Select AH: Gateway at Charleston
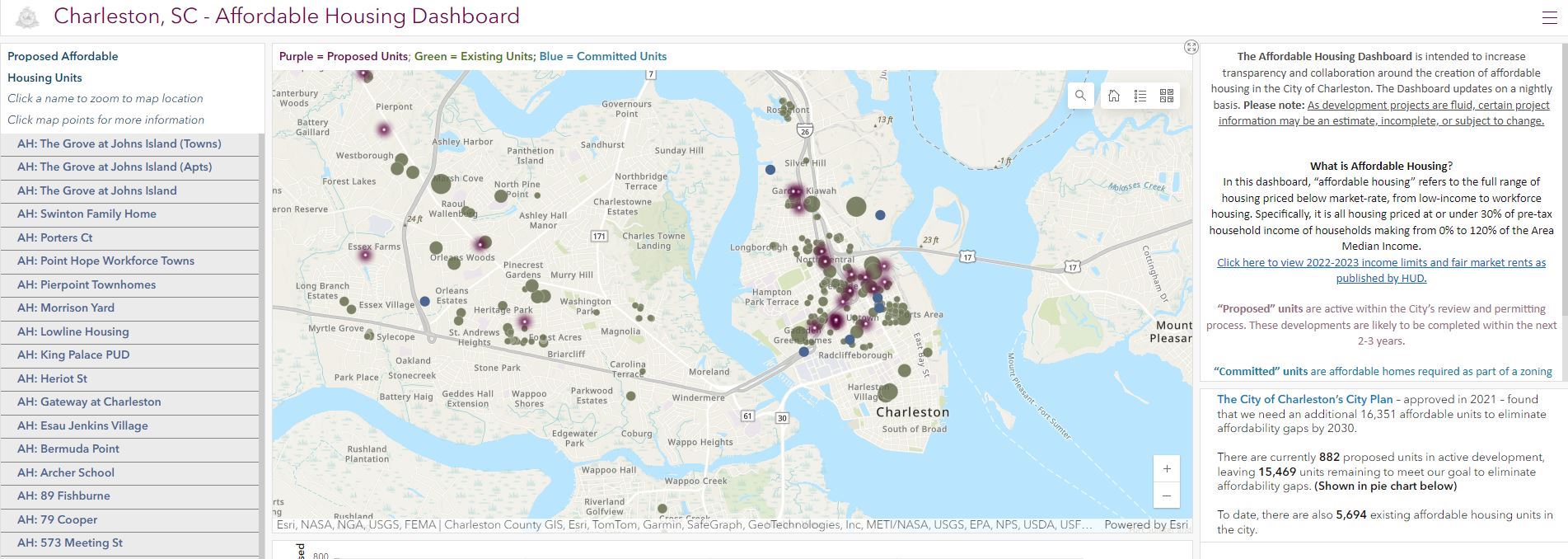Screen dimensions: 1568x559 [x=89, y=402]
